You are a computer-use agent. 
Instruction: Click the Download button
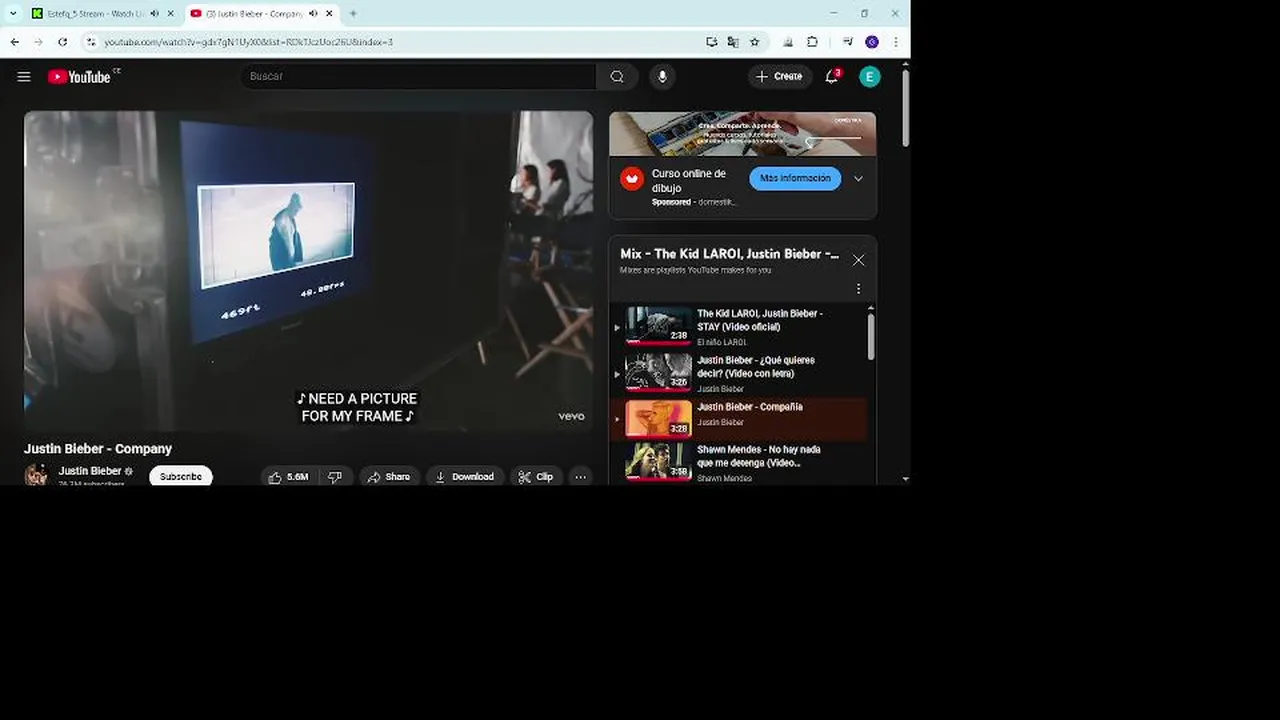[465, 477]
